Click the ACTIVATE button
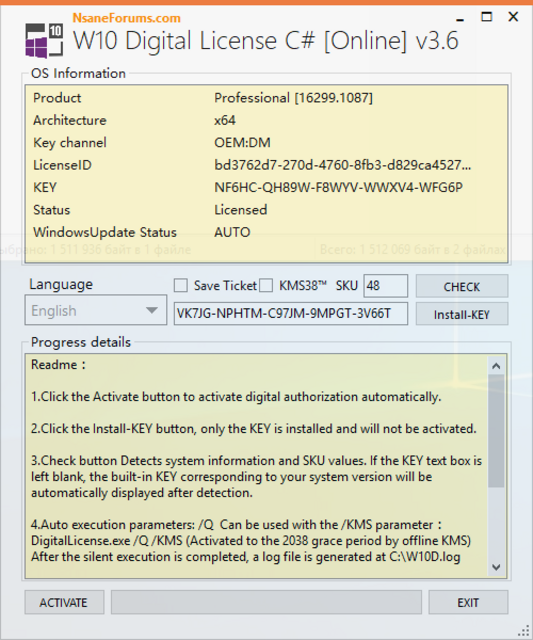Image resolution: width=533 pixels, height=640 pixels. click(64, 602)
